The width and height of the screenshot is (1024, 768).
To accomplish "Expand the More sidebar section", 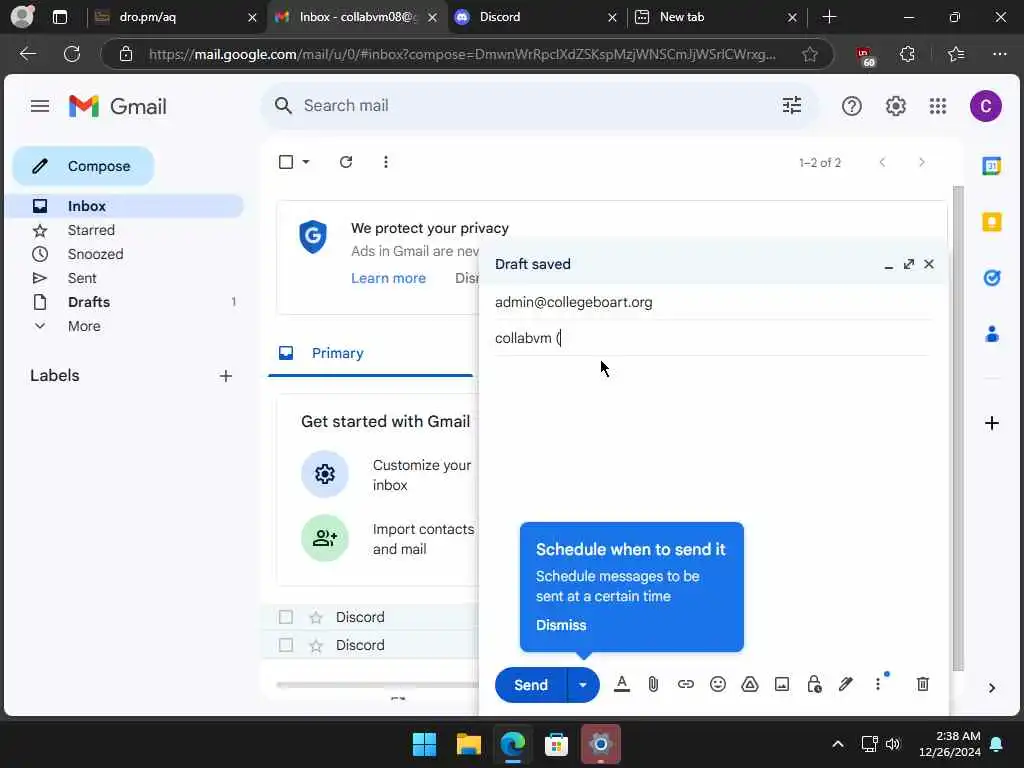I will (x=84, y=326).
